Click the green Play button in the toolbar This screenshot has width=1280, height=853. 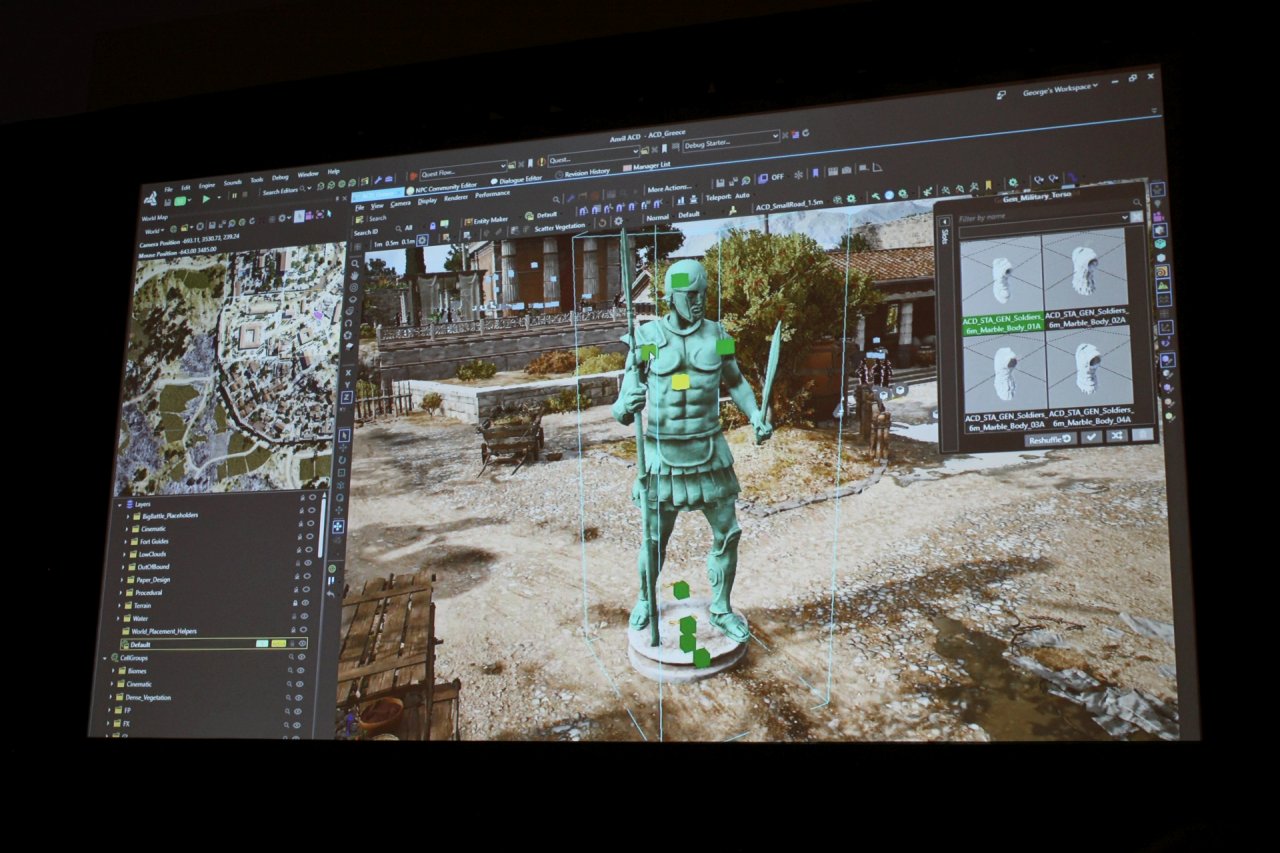click(206, 199)
